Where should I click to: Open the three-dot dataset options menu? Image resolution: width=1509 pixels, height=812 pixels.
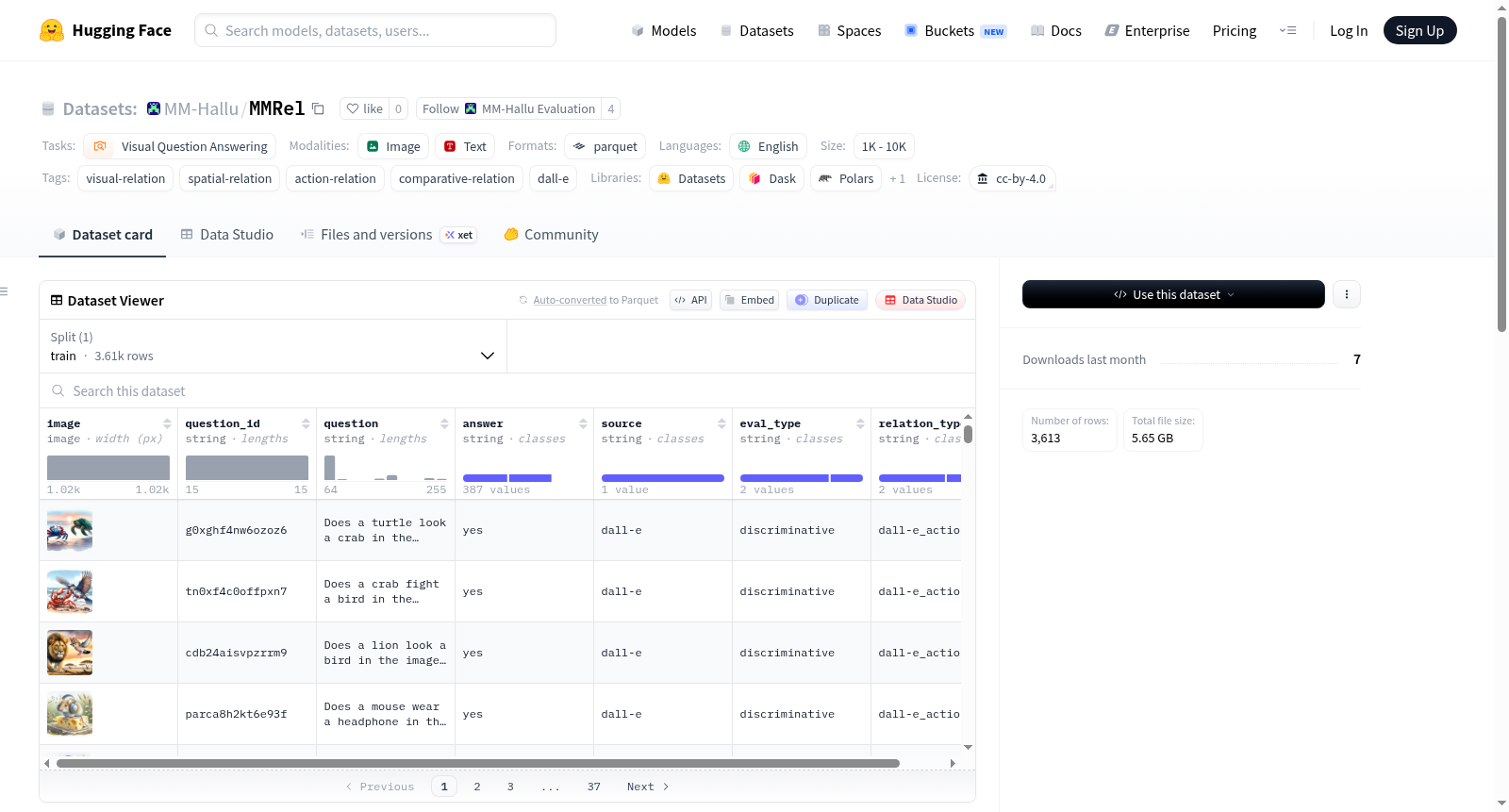(1347, 294)
